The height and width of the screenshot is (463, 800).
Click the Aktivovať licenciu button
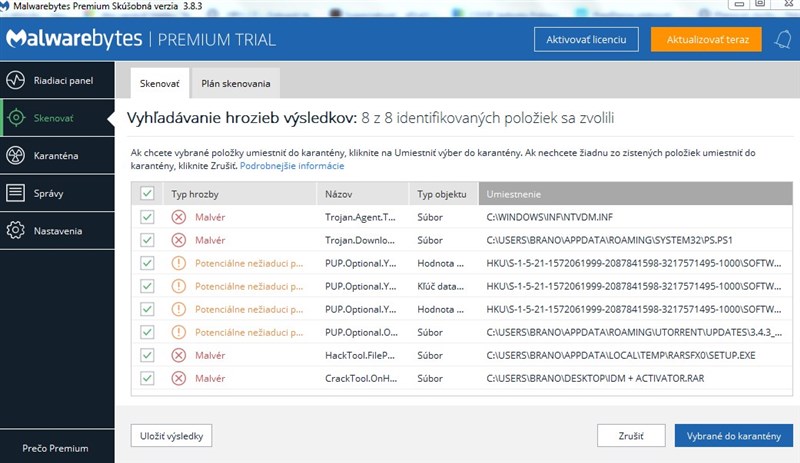[x=586, y=39]
